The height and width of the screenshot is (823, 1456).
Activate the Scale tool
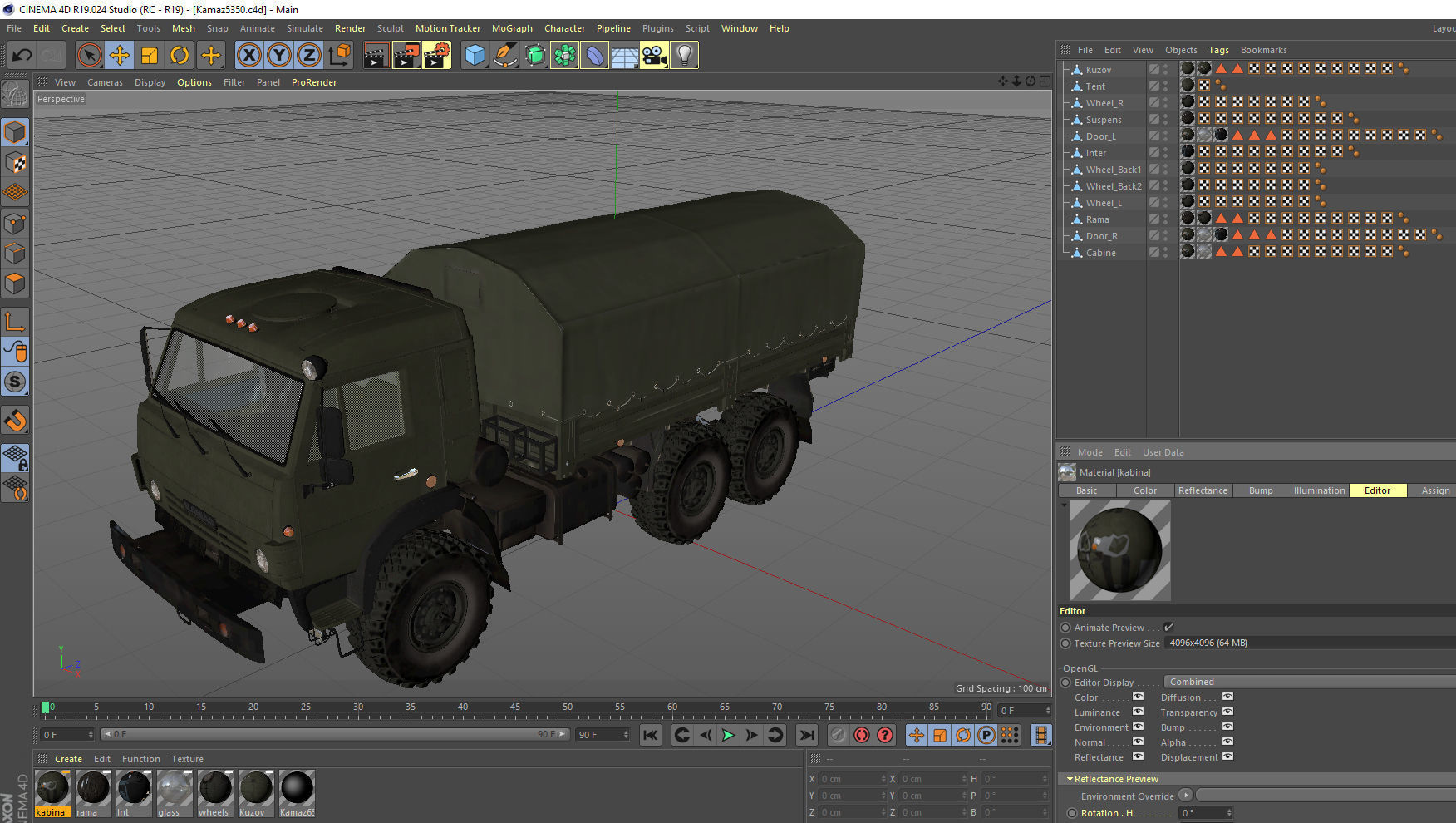click(x=150, y=56)
